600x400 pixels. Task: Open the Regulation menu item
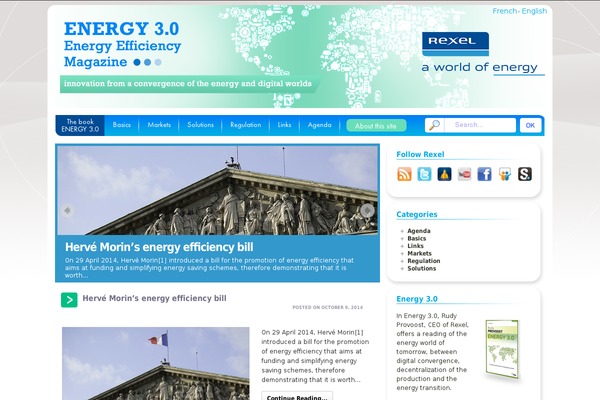(x=245, y=125)
